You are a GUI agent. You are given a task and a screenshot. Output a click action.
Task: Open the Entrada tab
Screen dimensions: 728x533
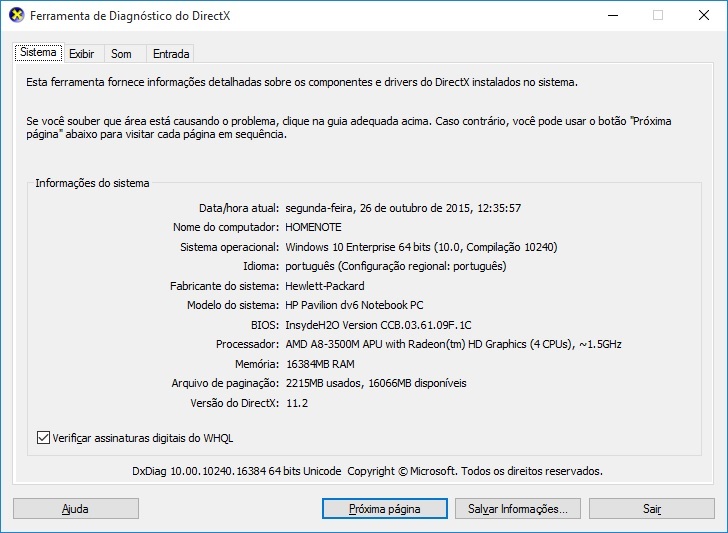click(x=171, y=54)
